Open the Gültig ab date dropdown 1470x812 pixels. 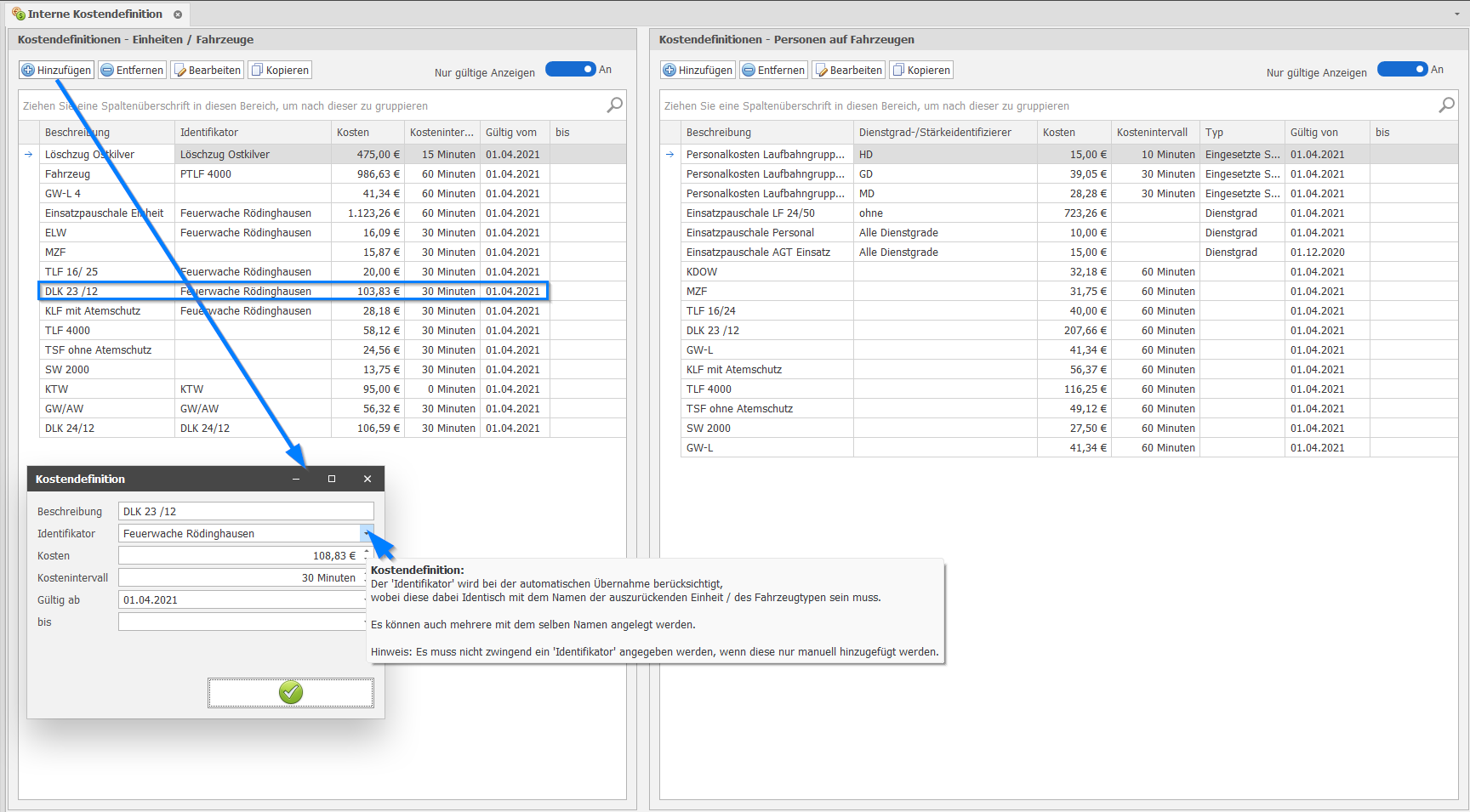point(366,600)
